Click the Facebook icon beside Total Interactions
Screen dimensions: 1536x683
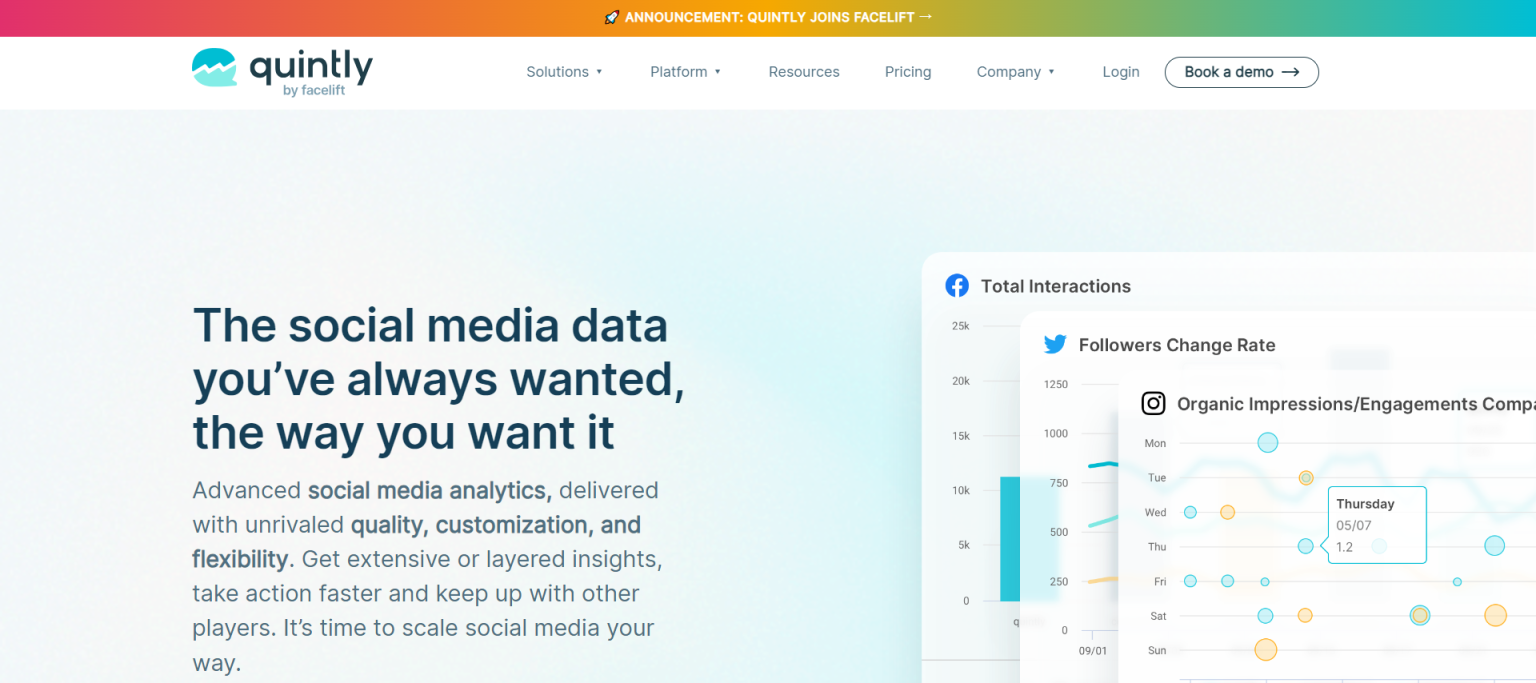point(957,286)
